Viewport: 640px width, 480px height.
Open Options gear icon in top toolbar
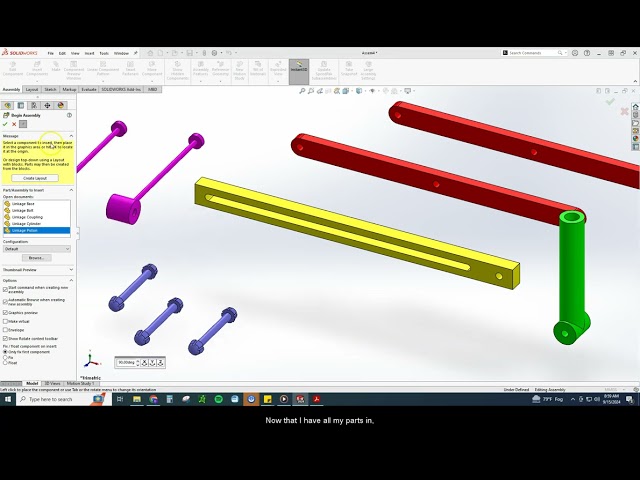click(215, 53)
